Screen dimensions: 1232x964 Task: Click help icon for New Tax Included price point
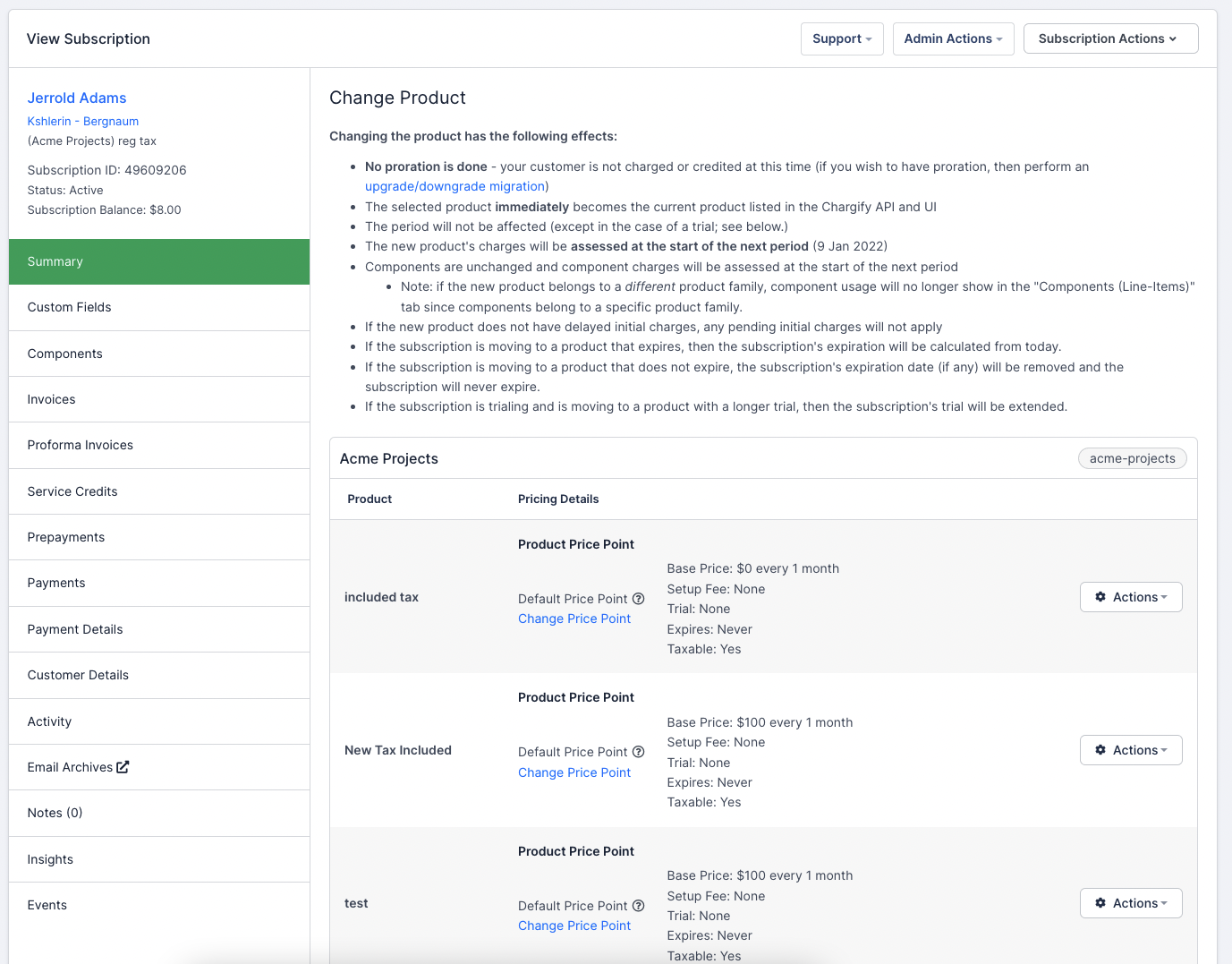pyautogui.click(x=638, y=752)
